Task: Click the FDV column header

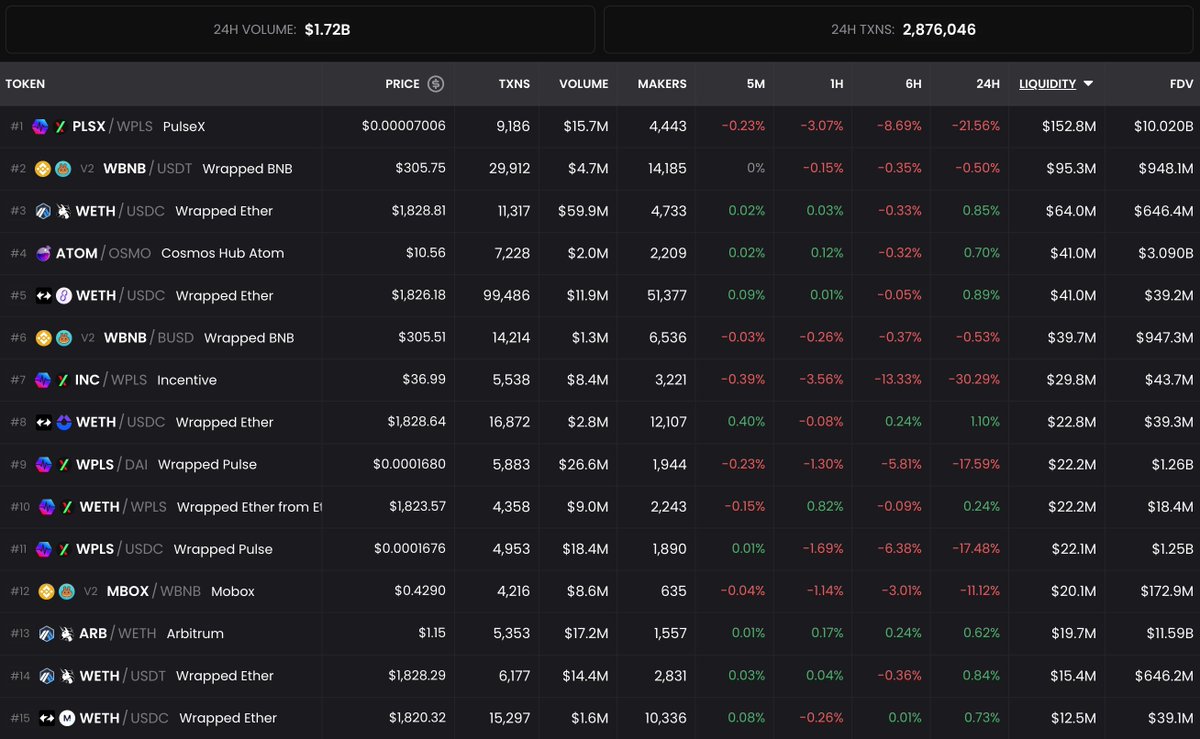Action: 1182,84
